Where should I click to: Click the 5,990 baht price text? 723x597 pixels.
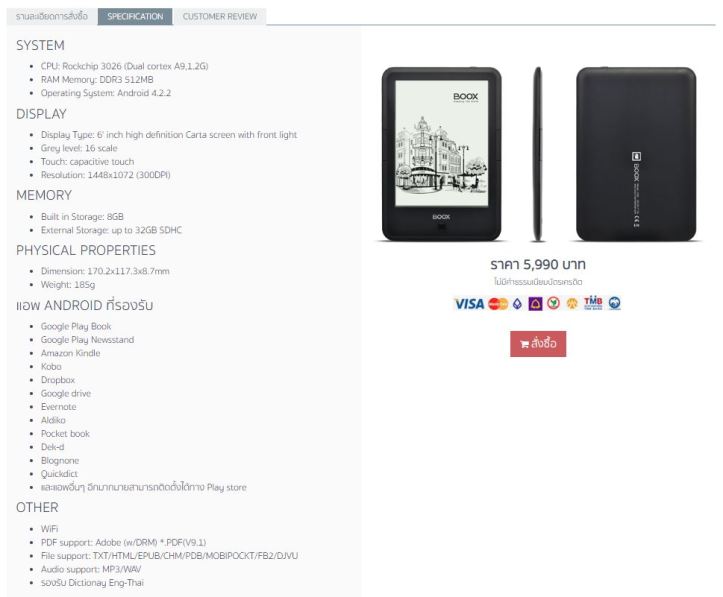(538, 265)
